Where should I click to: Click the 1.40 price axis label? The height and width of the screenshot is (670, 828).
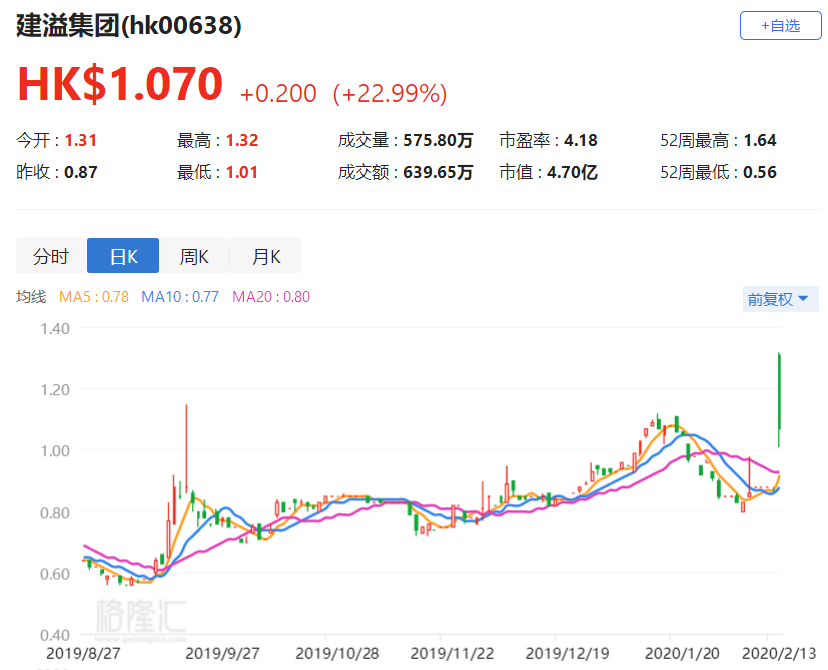click(55, 328)
